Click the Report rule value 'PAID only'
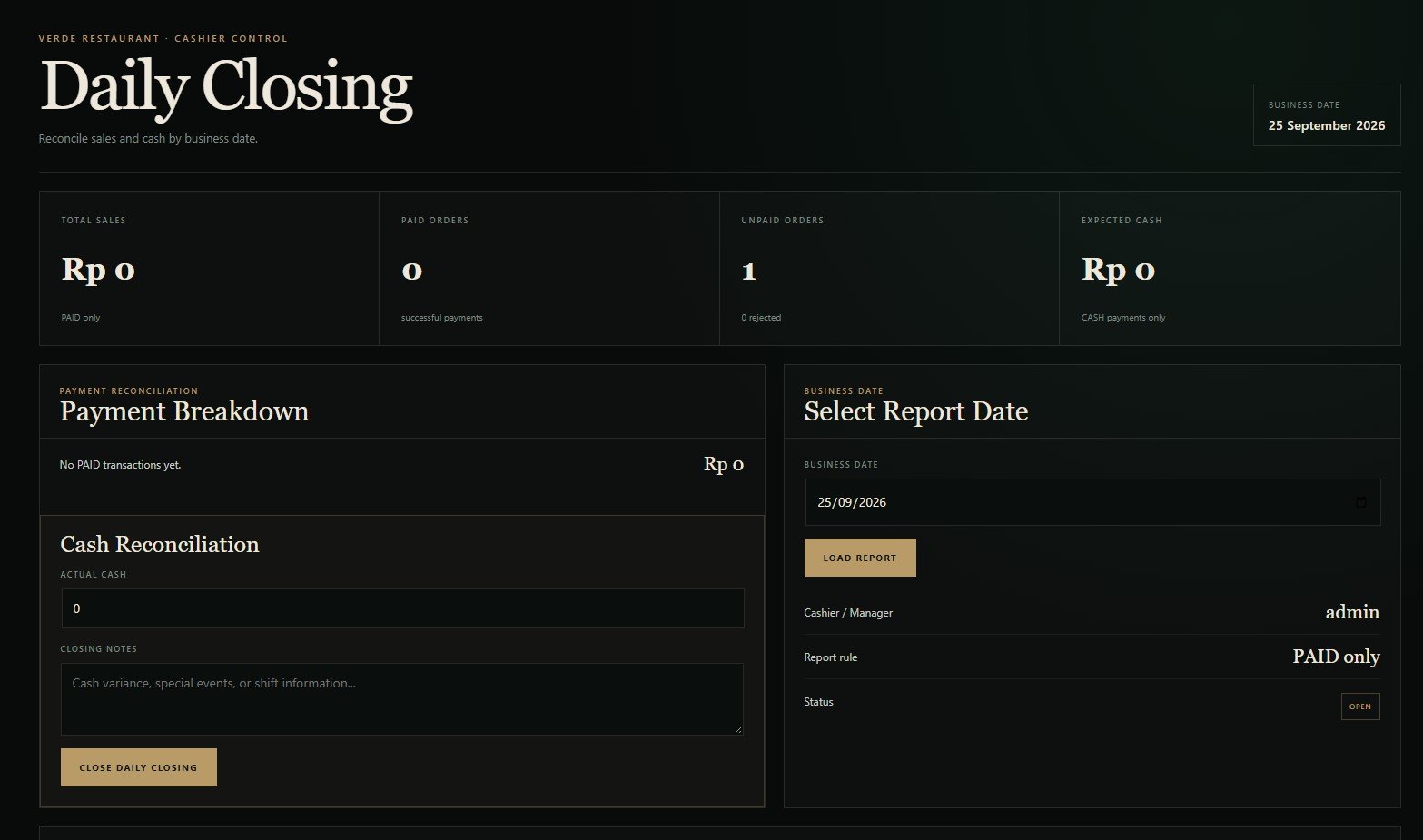 coord(1336,657)
